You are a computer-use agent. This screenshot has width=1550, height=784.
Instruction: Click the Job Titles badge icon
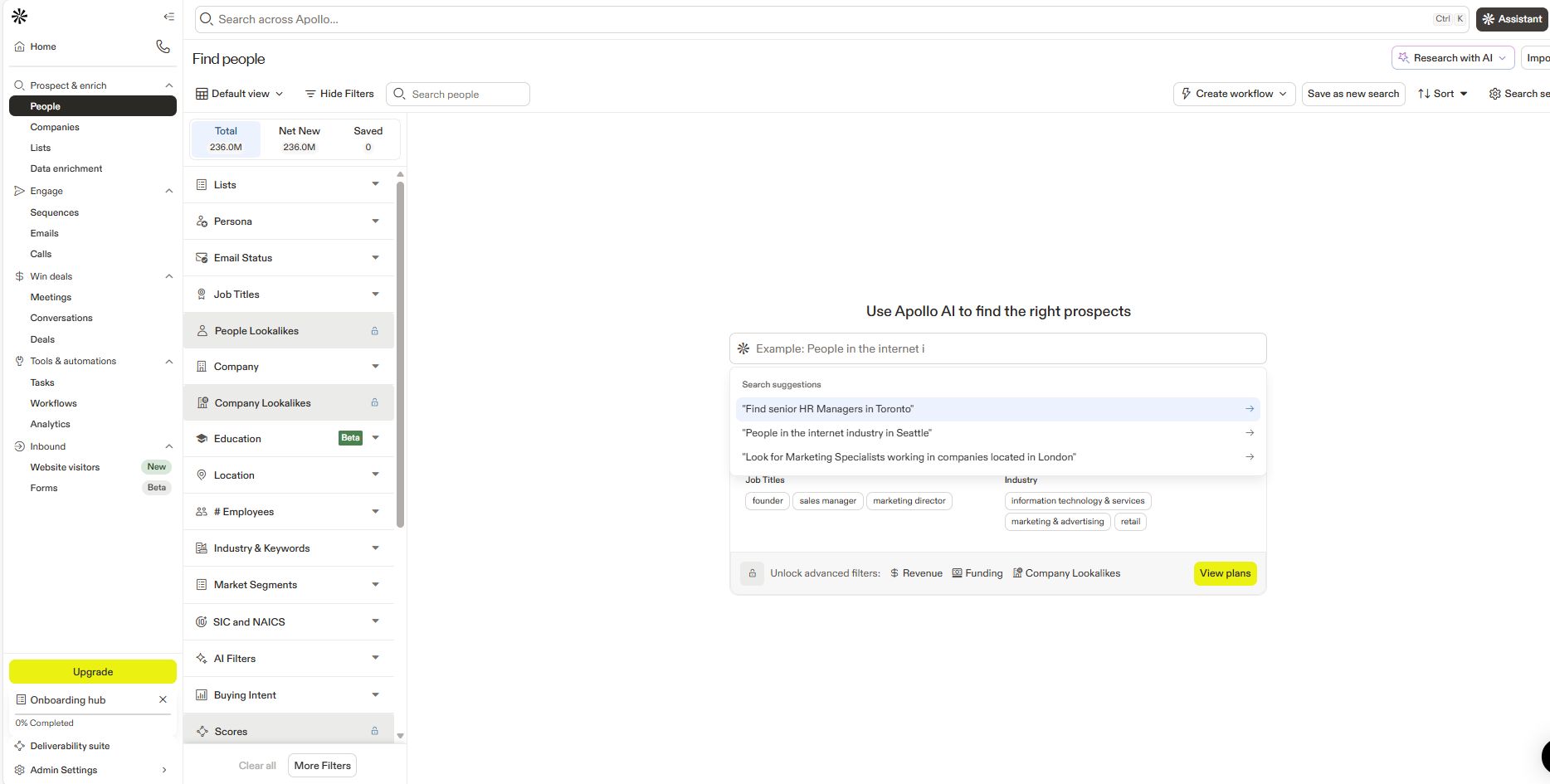202,295
